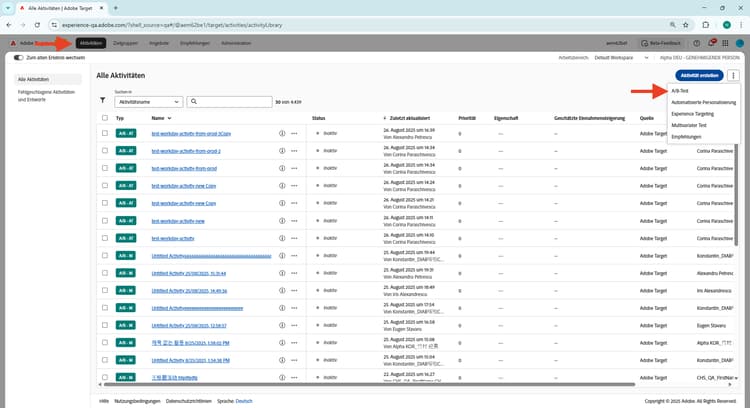Tick checkbox of activity updated at 14:11
This screenshot has height=408, width=750.
pyautogui.click(x=105, y=221)
